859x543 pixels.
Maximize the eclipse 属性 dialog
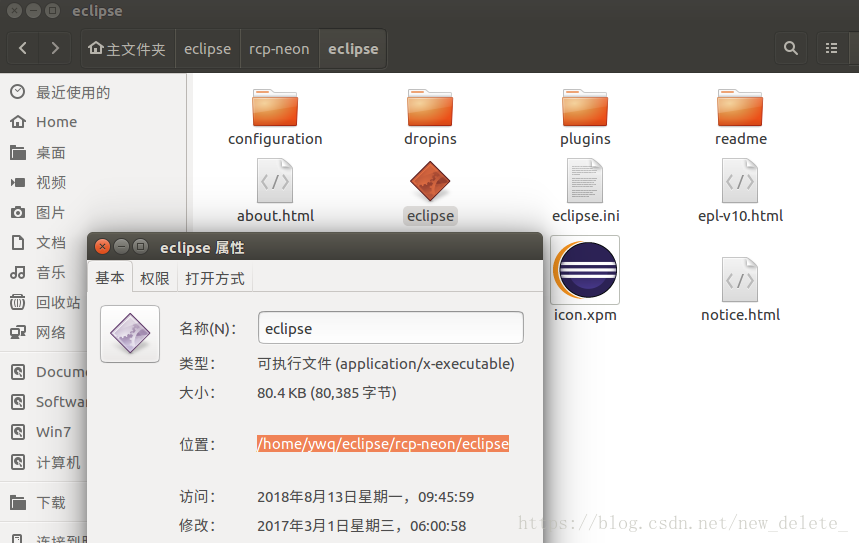pyautogui.click(x=141, y=247)
